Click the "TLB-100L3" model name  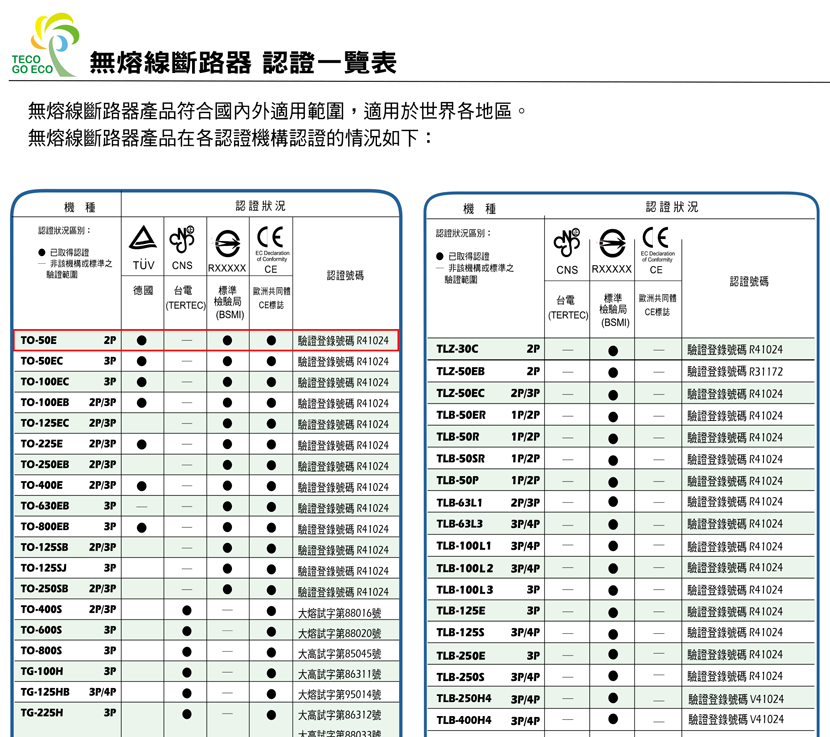465,589
